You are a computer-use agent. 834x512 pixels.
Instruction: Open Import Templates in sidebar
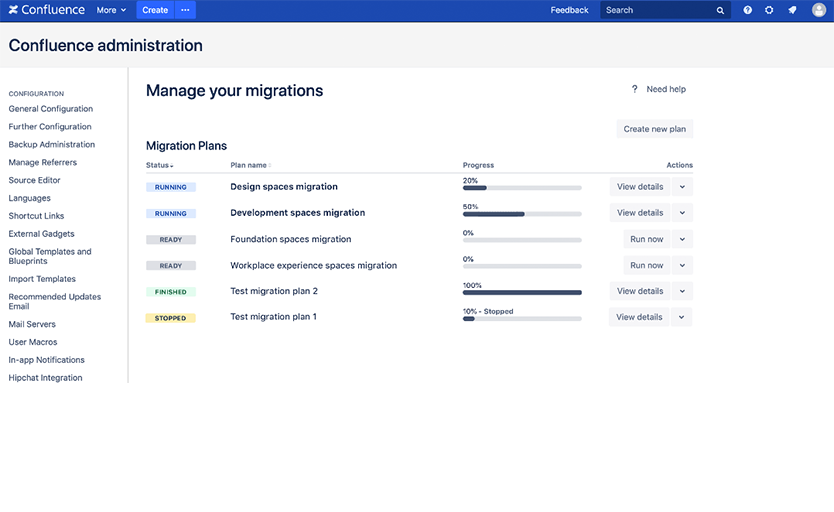click(42, 279)
